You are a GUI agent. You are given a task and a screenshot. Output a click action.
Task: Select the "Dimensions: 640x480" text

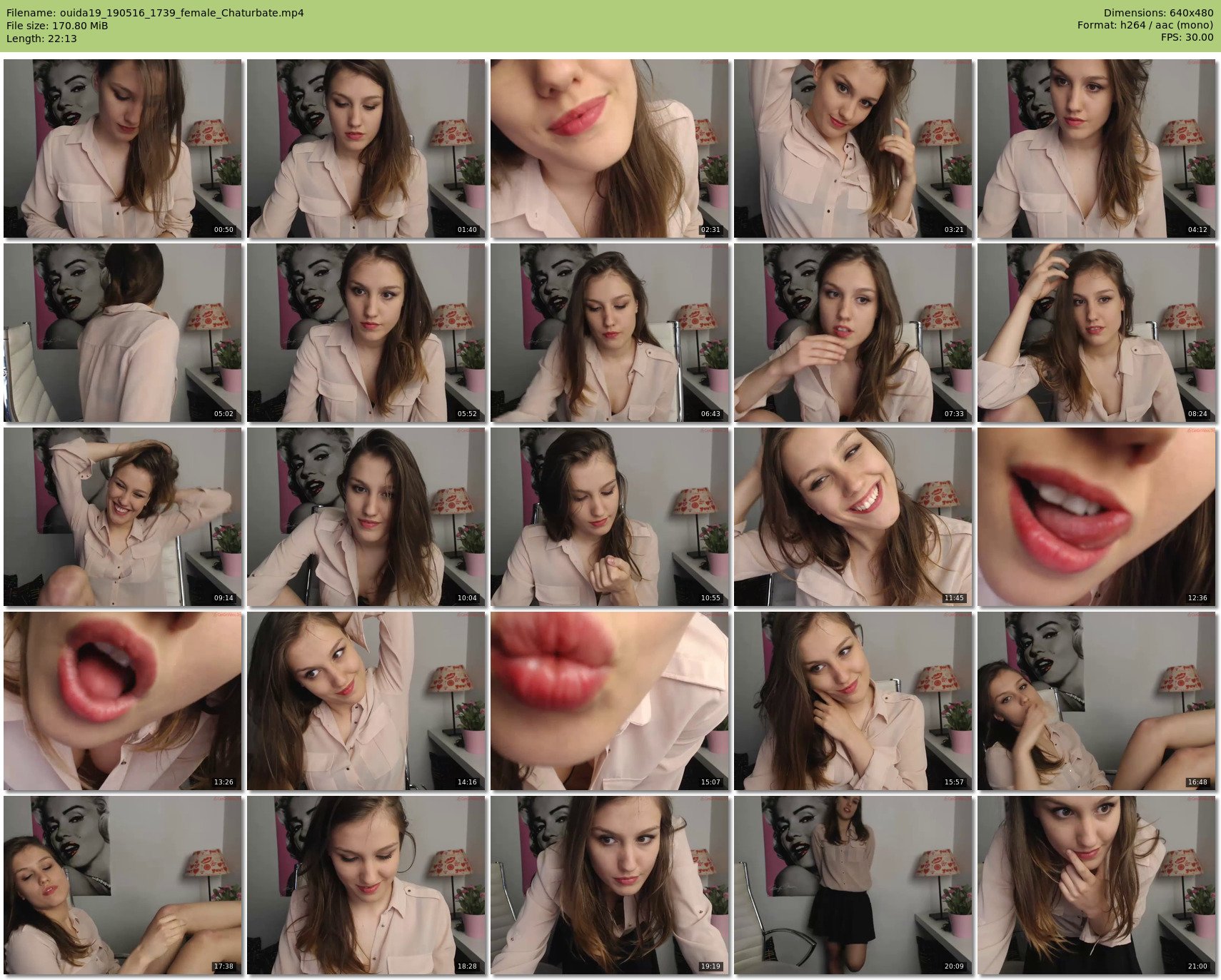1158,13
